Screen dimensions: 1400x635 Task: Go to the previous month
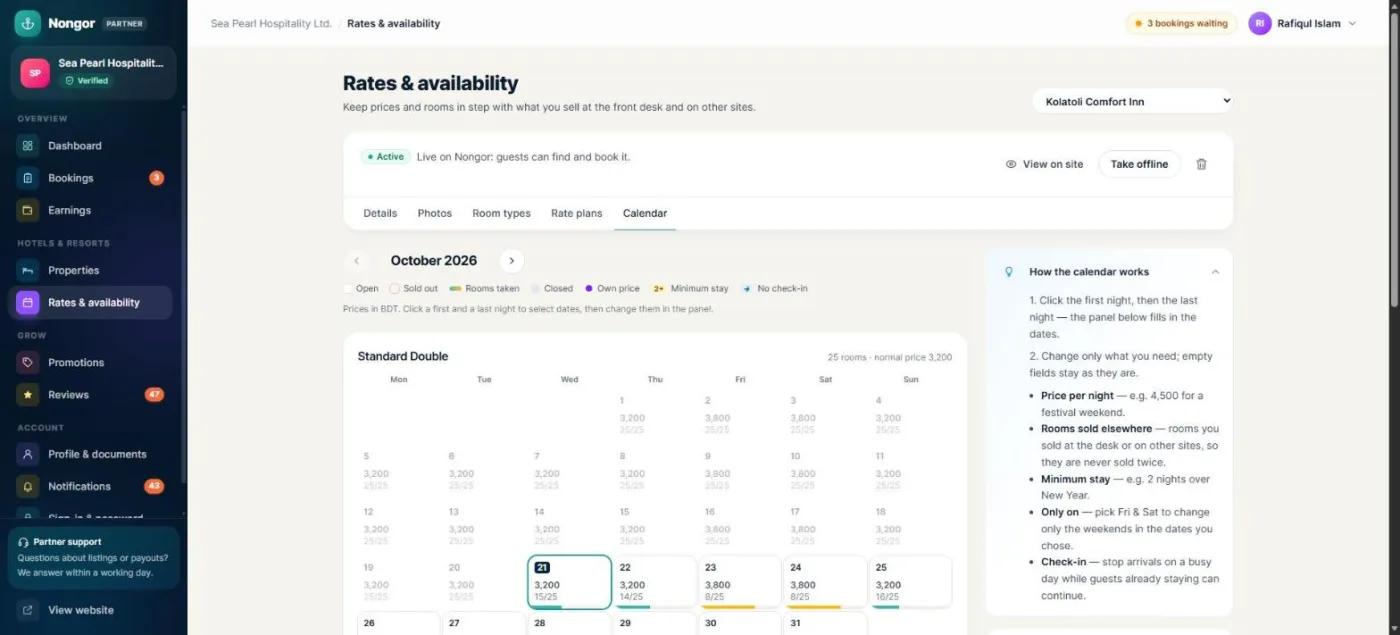coord(357,260)
